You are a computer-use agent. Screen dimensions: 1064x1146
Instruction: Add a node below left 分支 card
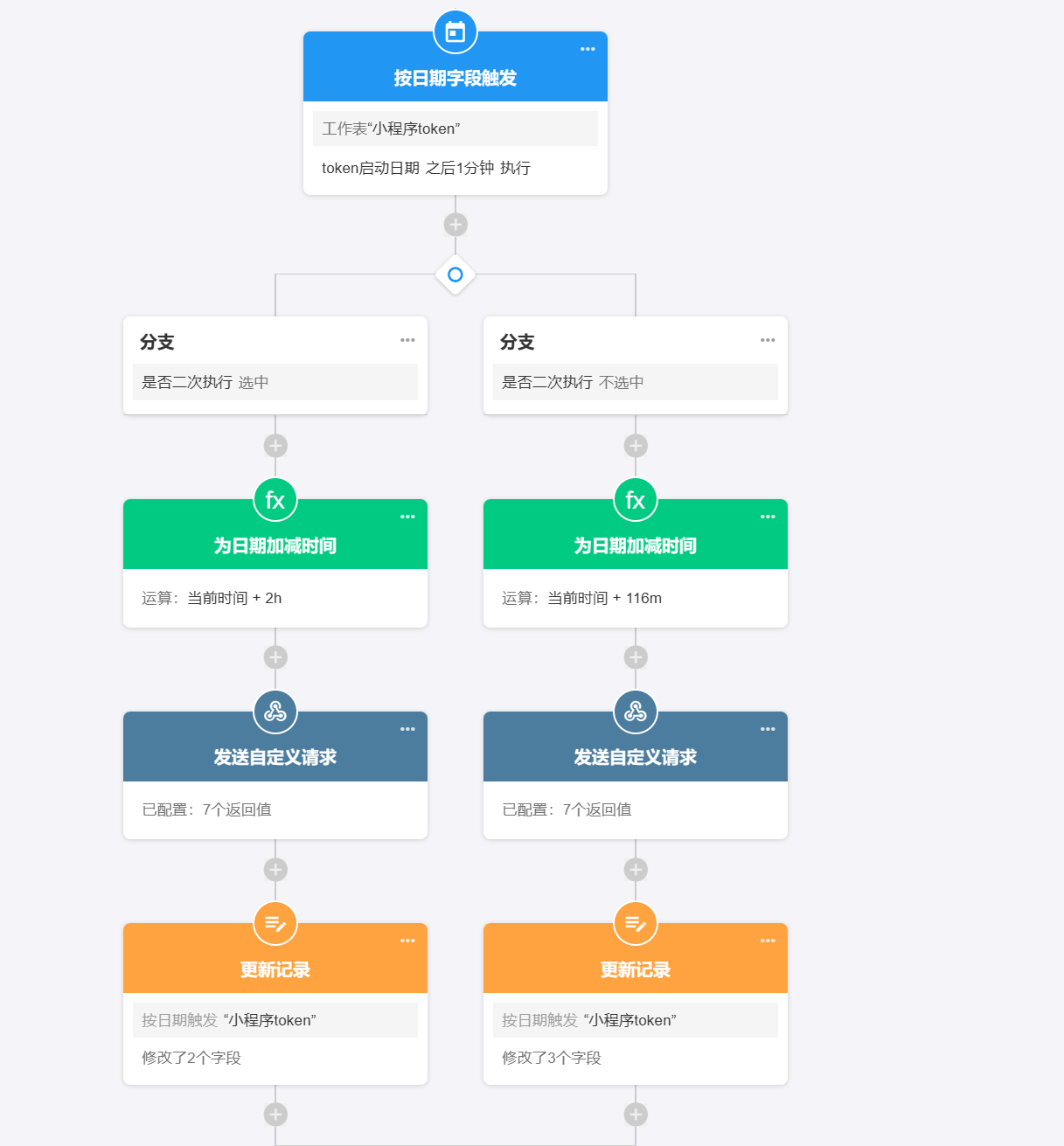coord(275,446)
